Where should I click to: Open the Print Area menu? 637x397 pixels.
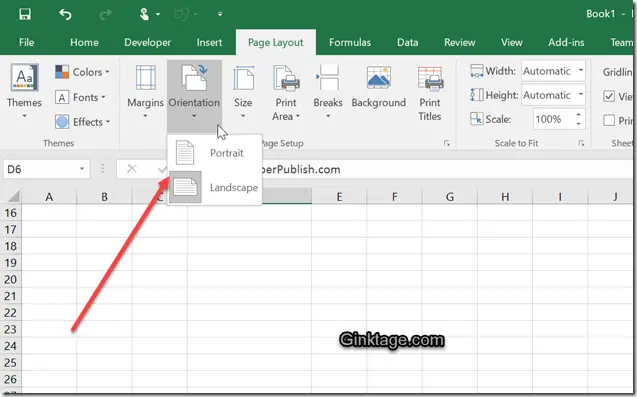pos(286,93)
